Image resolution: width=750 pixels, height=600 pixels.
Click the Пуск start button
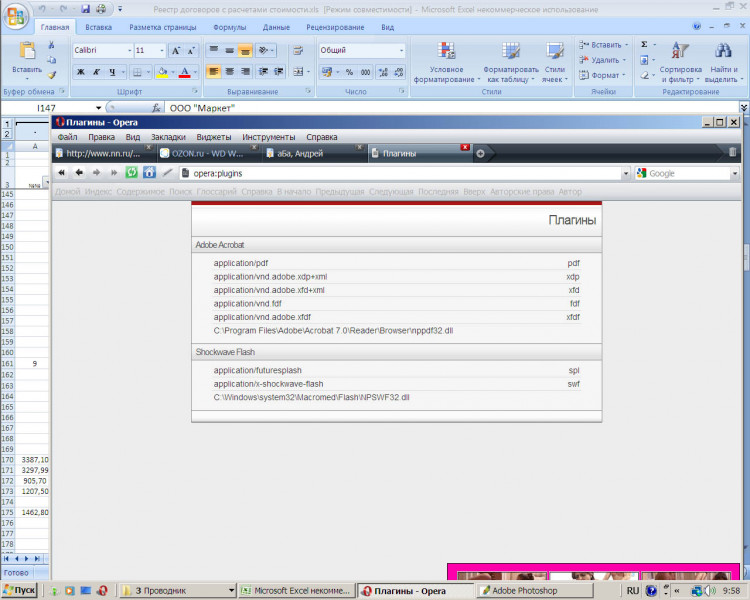coord(20,590)
